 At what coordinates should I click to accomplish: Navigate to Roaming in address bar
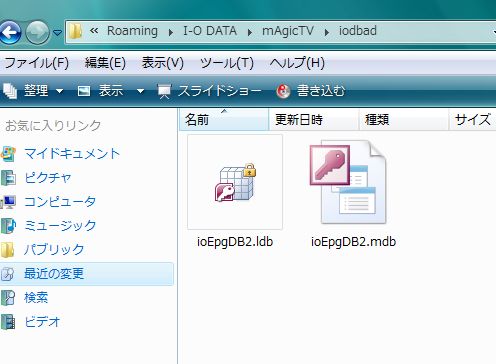(x=132, y=31)
